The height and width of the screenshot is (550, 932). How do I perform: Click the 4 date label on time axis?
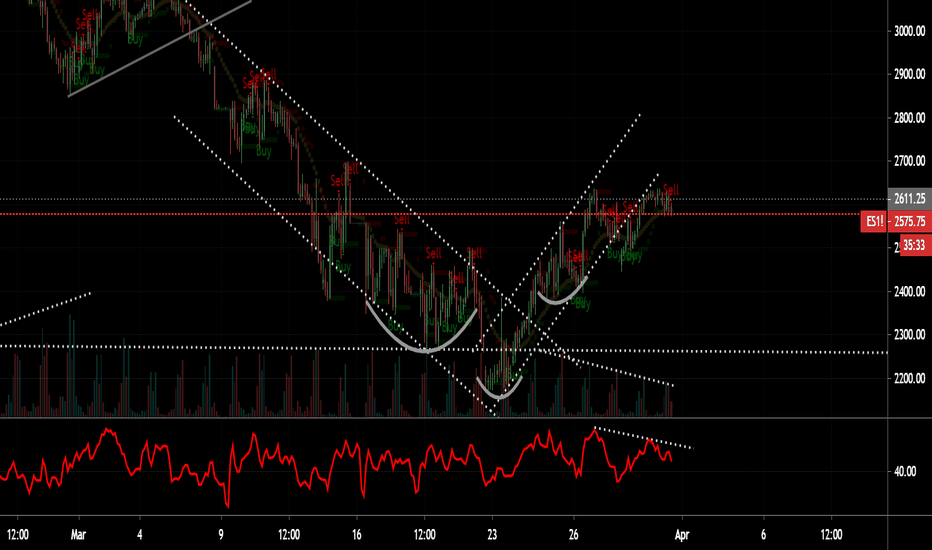click(140, 535)
